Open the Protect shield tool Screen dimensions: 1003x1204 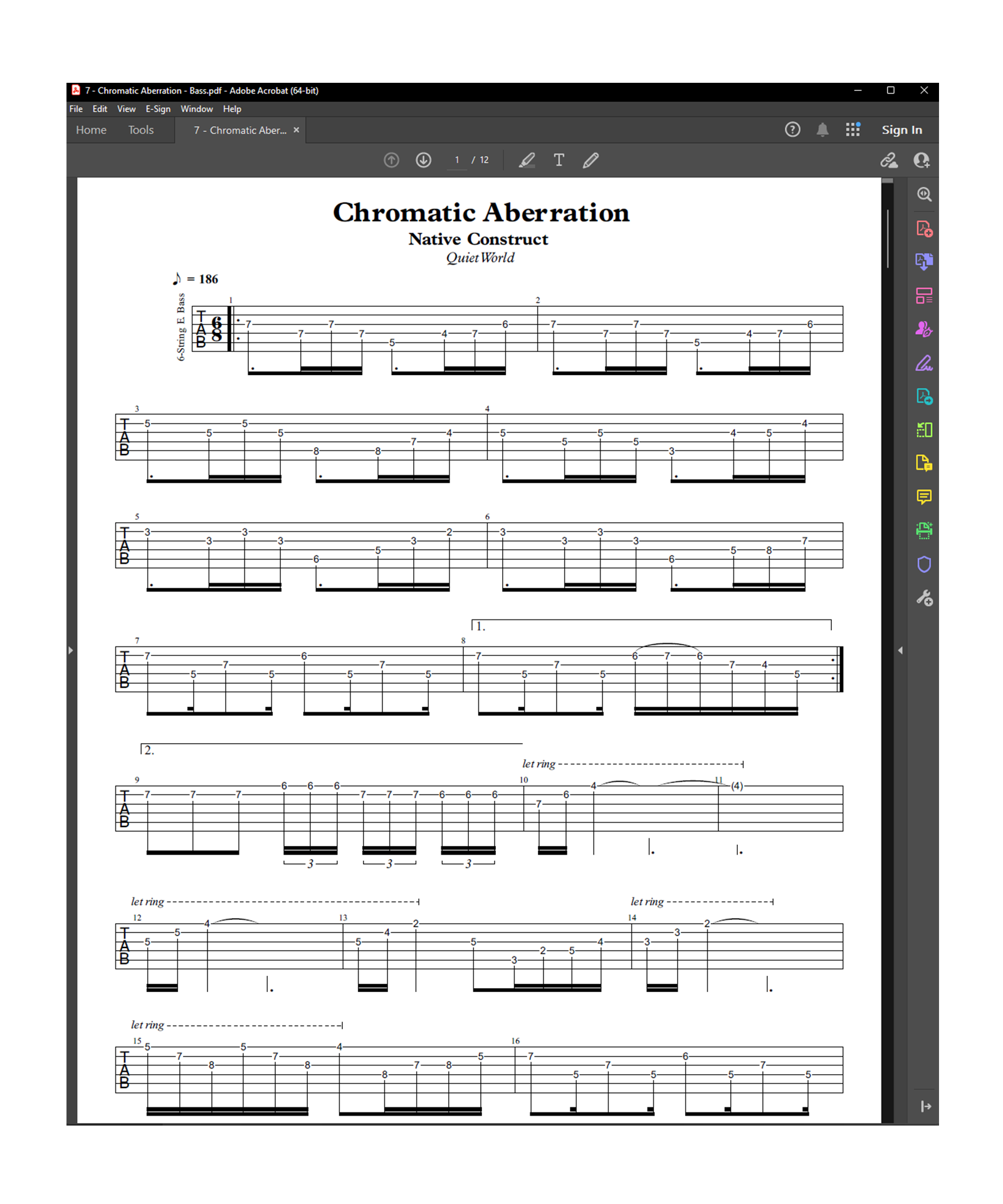(923, 564)
